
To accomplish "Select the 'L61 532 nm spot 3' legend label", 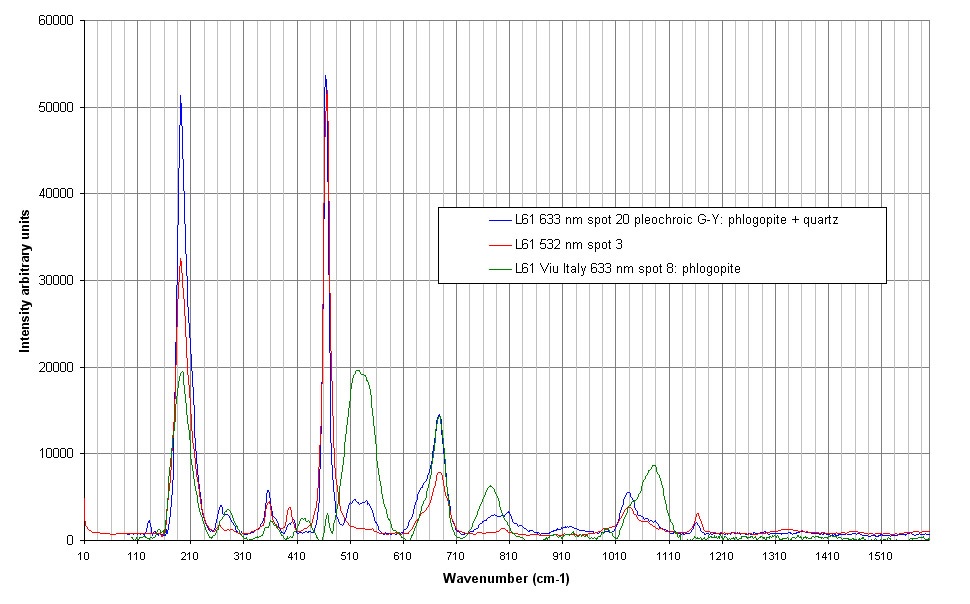I will [564, 245].
